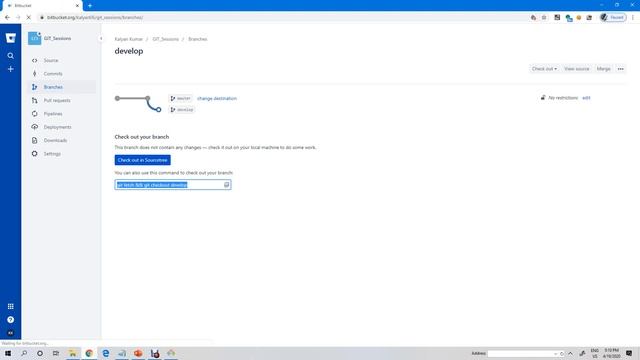Switch to Chrome on taskbar
The width and height of the screenshot is (640, 360).
[89, 353]
